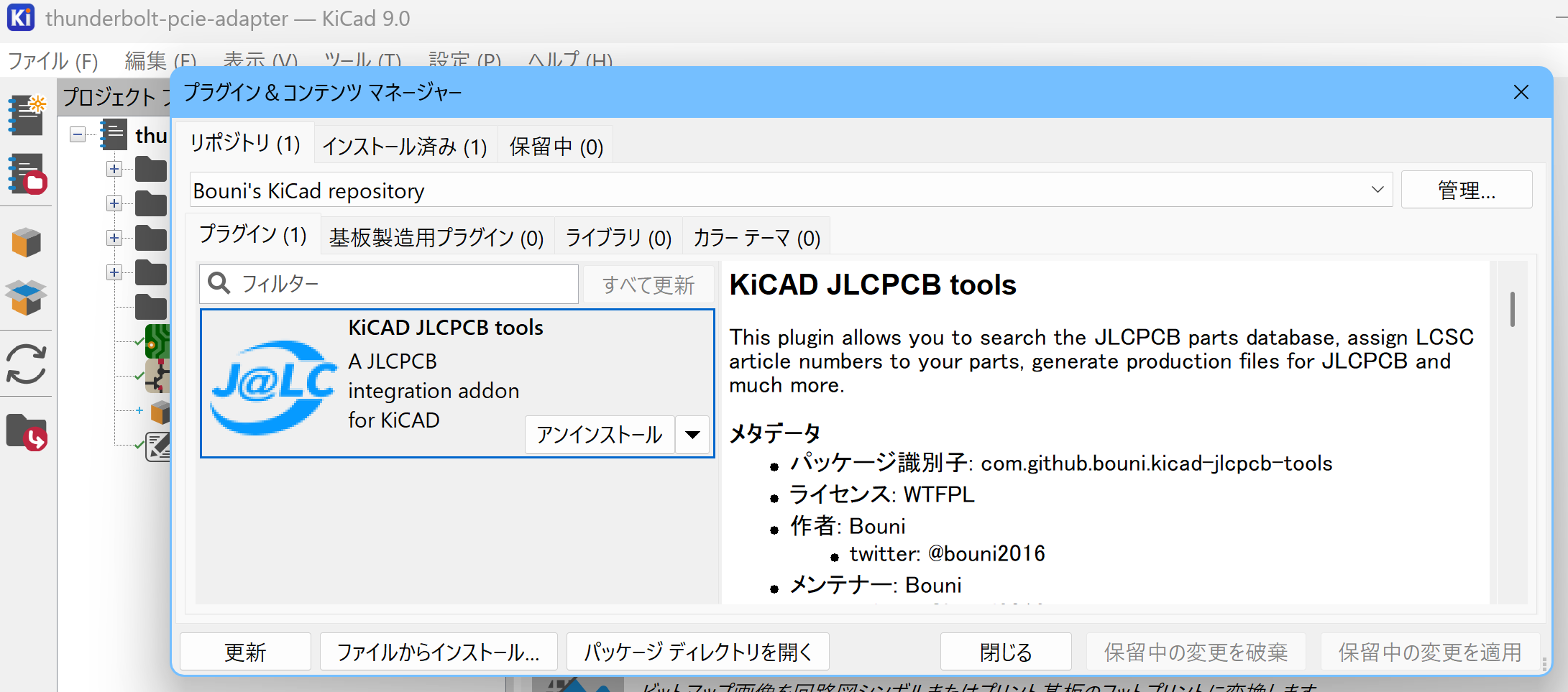Click ファイルからインストール... button
This screenshot has height=692, width=1568.
click(x=439, y=652)
